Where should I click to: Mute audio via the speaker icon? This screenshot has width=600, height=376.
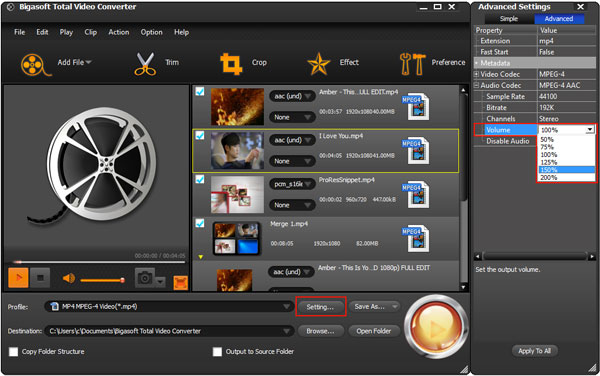pyautogui.click(x=69, y=278)
